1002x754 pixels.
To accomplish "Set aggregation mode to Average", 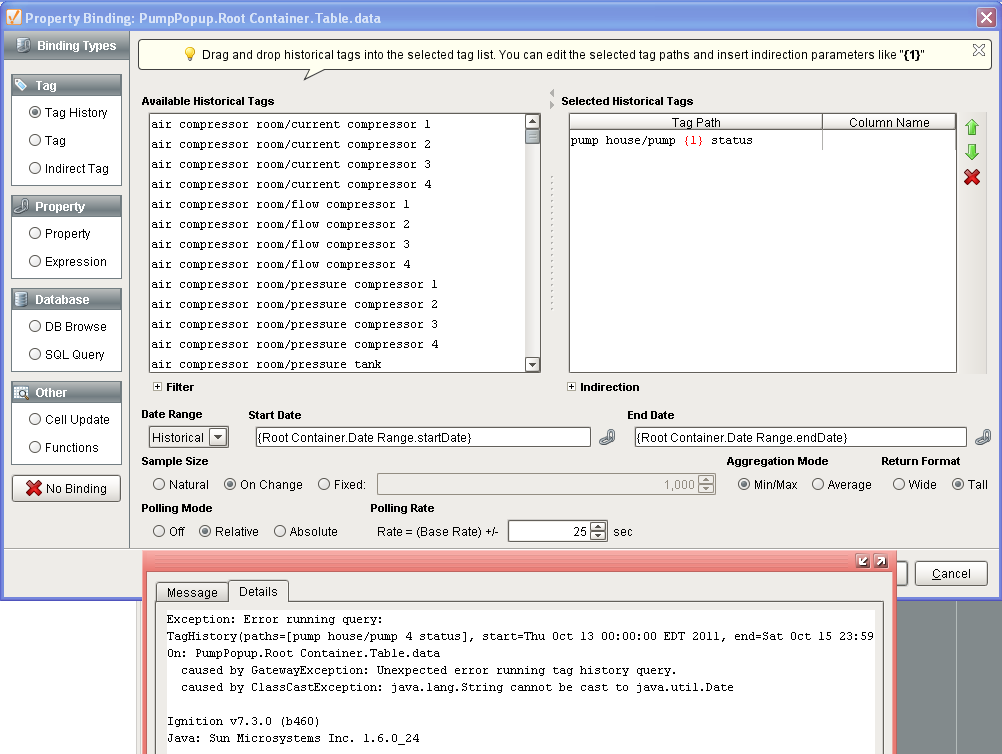I will (x=842, y=484).
